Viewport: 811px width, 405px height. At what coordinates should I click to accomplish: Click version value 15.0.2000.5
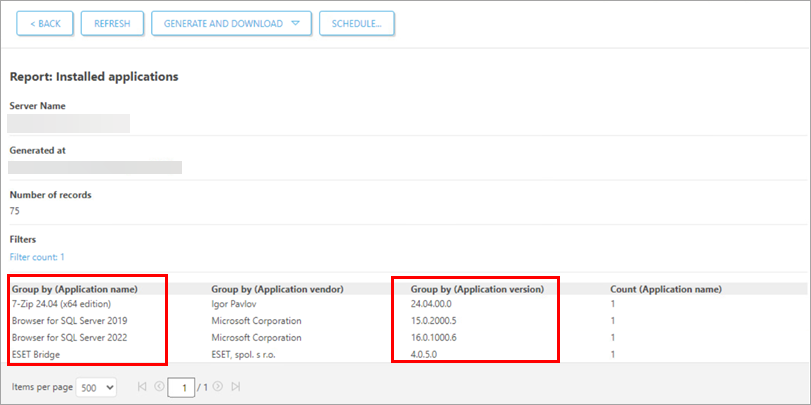(x=433, y=321)
